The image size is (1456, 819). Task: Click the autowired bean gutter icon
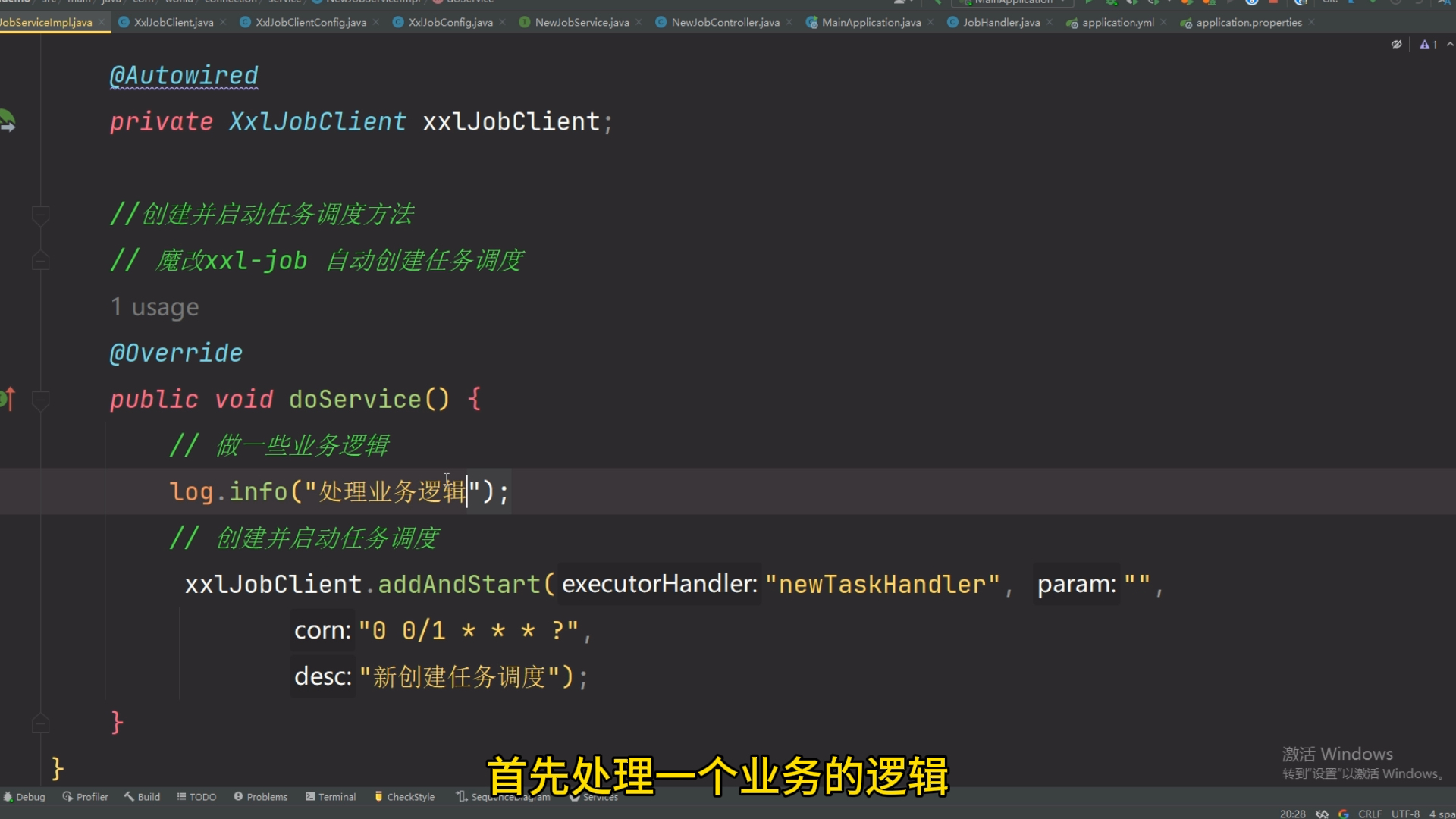(8, 121)
